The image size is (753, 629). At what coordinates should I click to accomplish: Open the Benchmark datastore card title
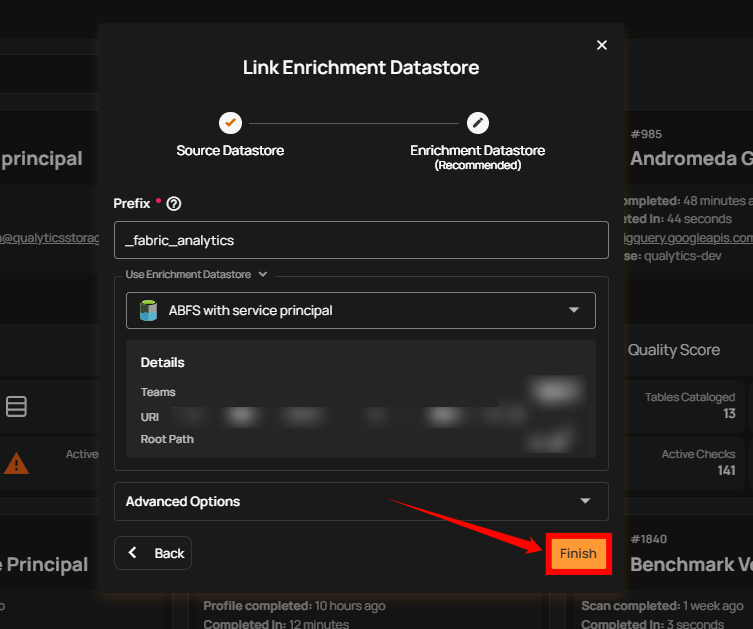click(x=691, y=565)
